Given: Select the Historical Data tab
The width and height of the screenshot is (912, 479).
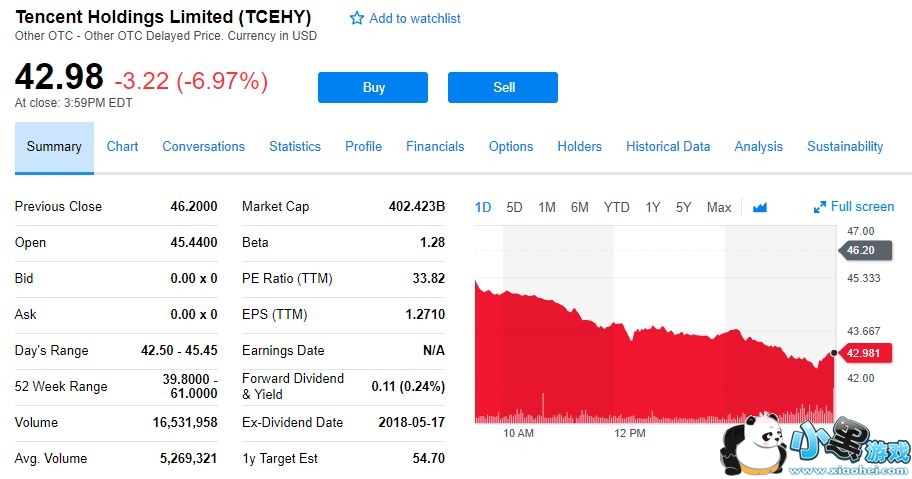Looking at the screenshot, I should click(x=668, y=146).
